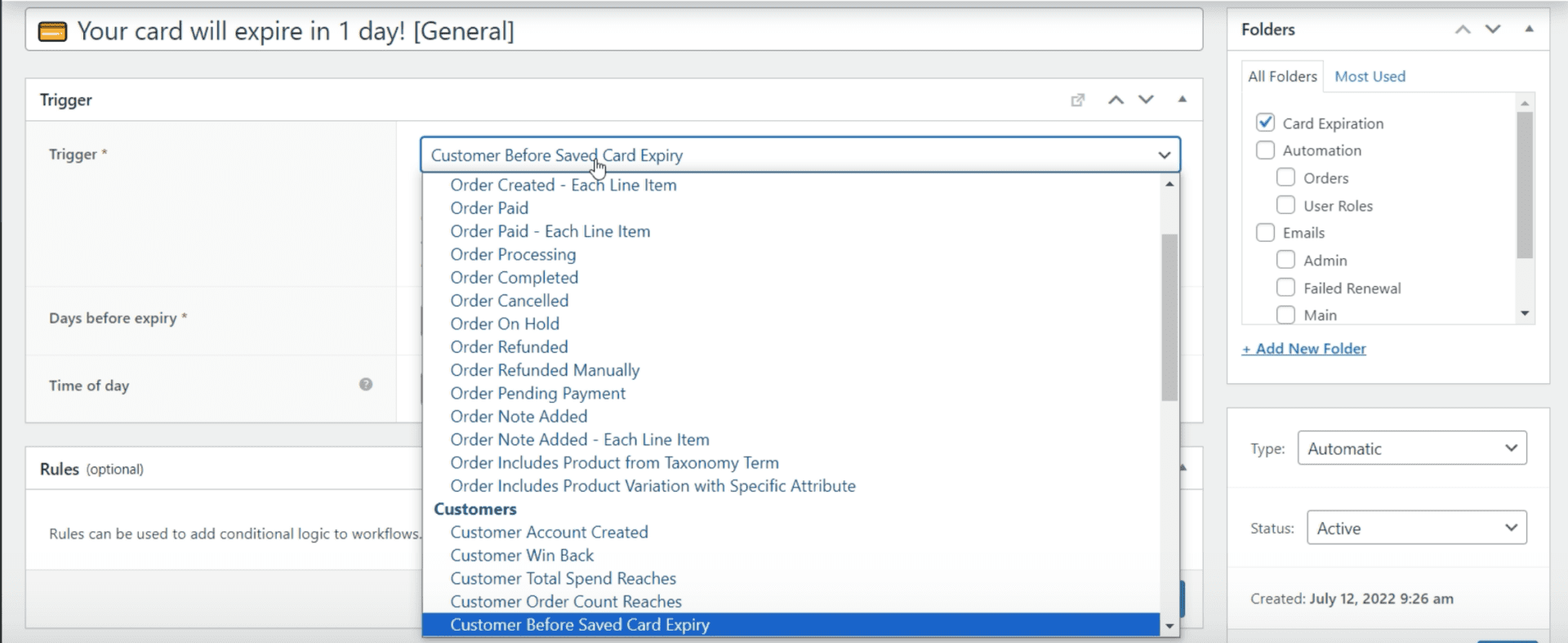Choose the Order Refunded Manually trigger option
This screenshot has width=1568, height=643.
(545, 370)
